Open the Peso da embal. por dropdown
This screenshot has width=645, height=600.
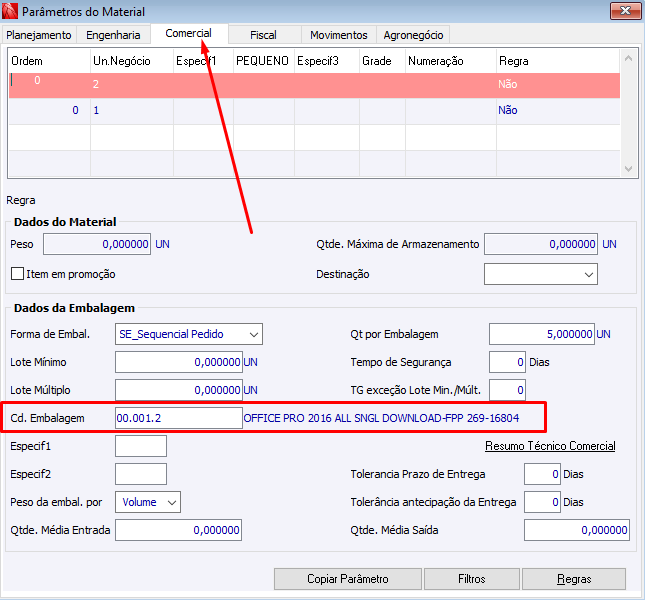pos(148,502)
